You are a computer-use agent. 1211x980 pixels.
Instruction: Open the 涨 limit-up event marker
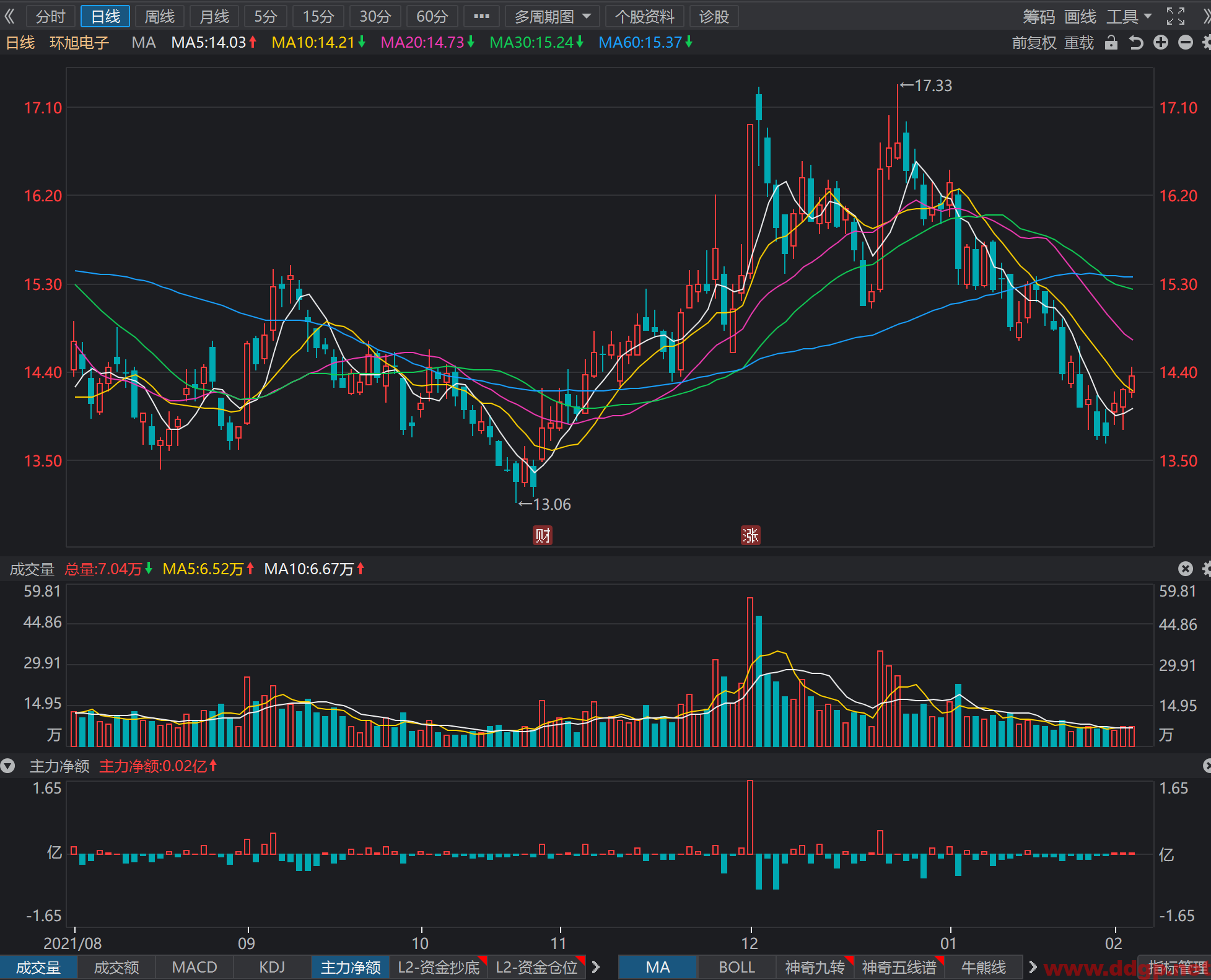click(x=751, y=535)
